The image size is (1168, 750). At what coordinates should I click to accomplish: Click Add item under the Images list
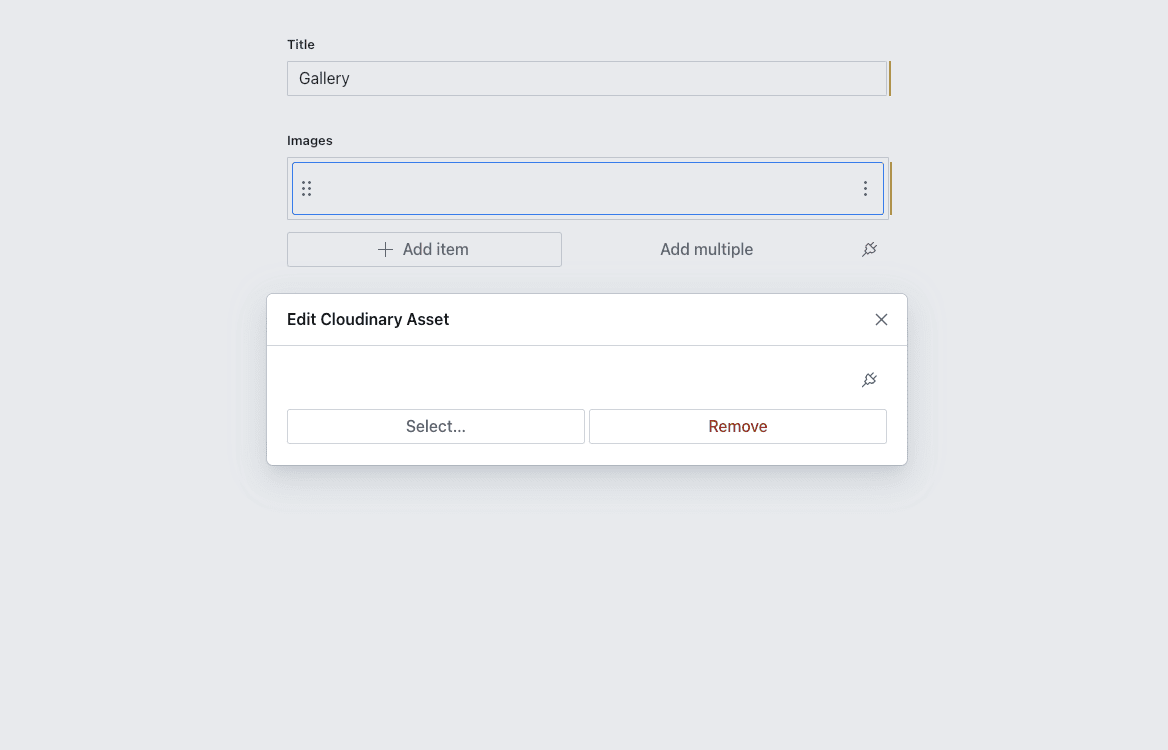(x=424, y=249)
